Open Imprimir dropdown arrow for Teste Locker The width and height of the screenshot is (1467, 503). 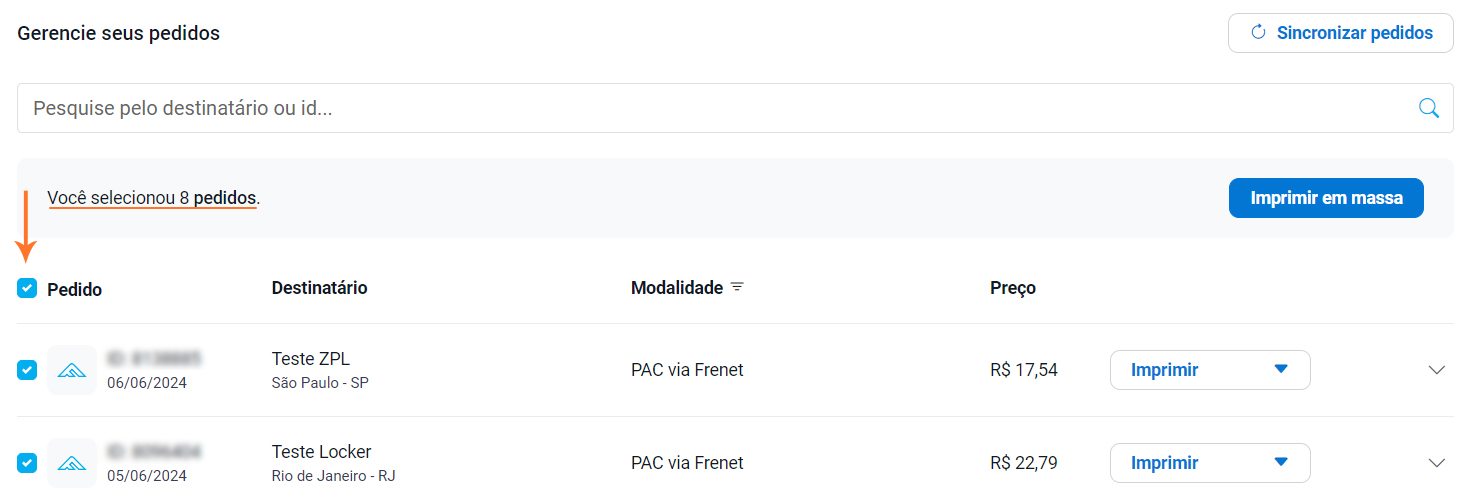point(1281,463)
